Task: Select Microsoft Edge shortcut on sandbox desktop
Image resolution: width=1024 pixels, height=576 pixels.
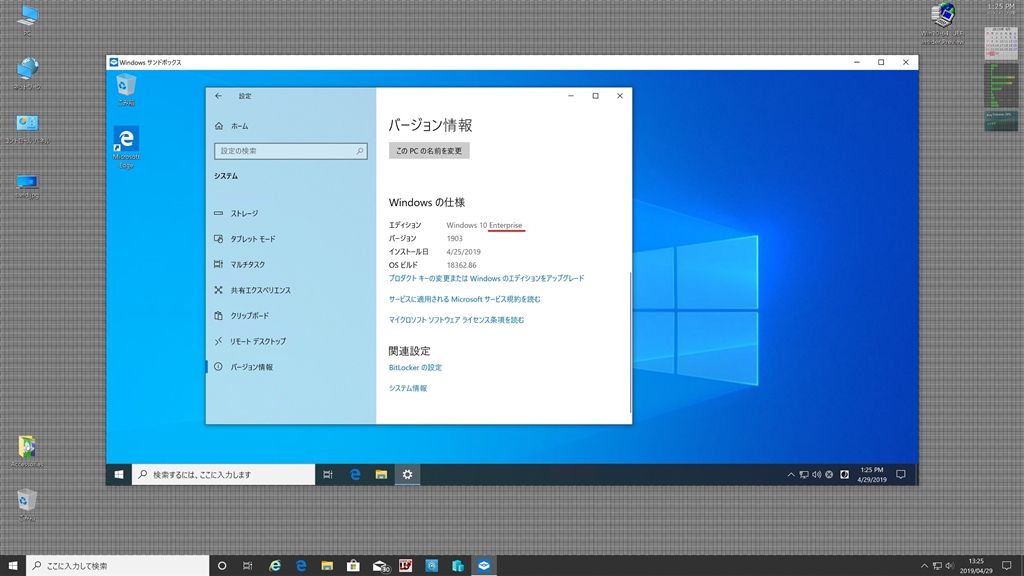Action: point(126,148)
